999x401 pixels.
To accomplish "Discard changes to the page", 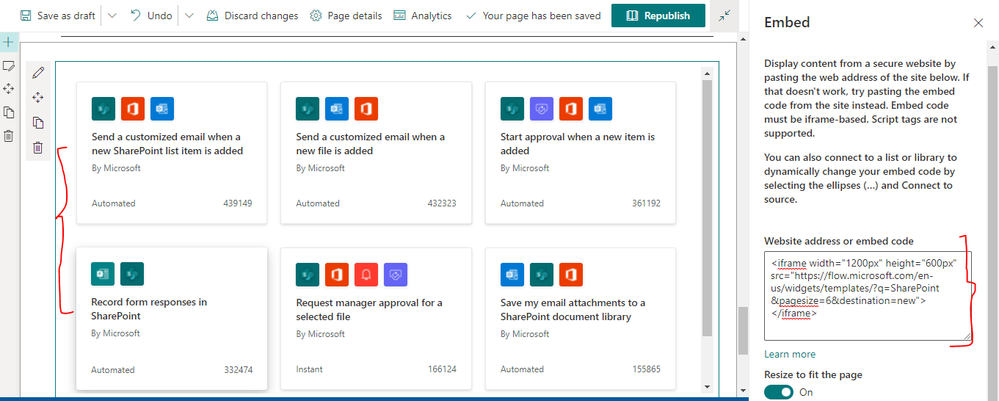I will (x=252, y=15).
